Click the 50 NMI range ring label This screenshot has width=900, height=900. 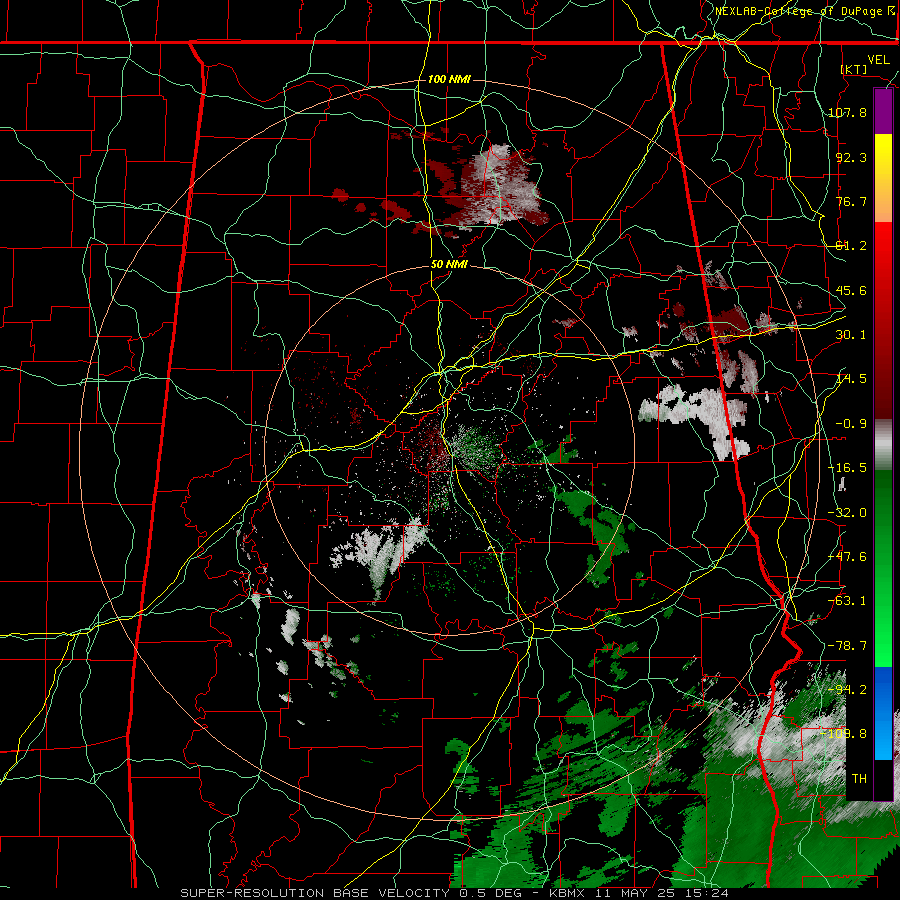coord(449,265)
